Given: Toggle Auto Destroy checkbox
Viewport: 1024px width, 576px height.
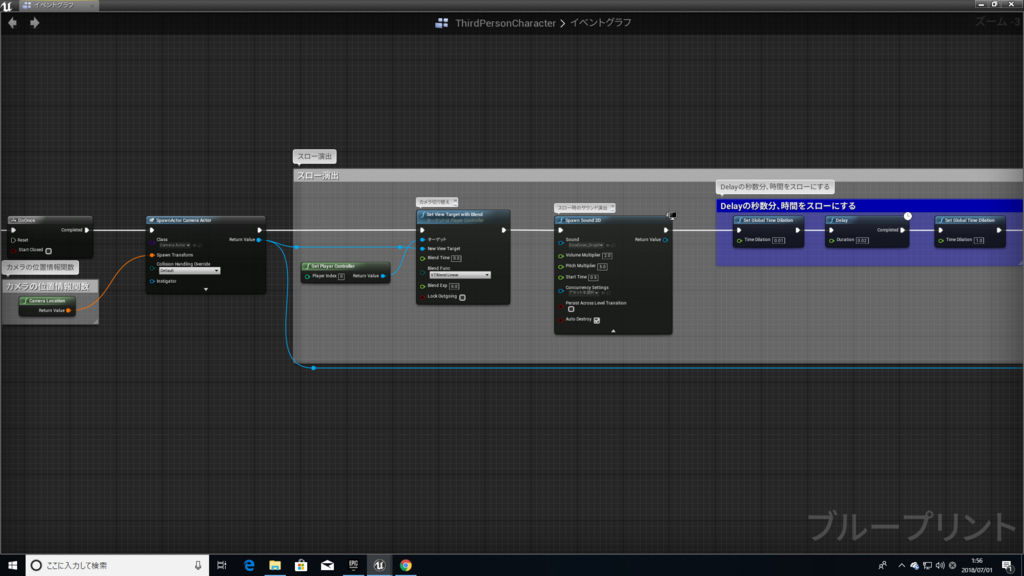Looking at the screenshot, I should (x=596, y=320).
